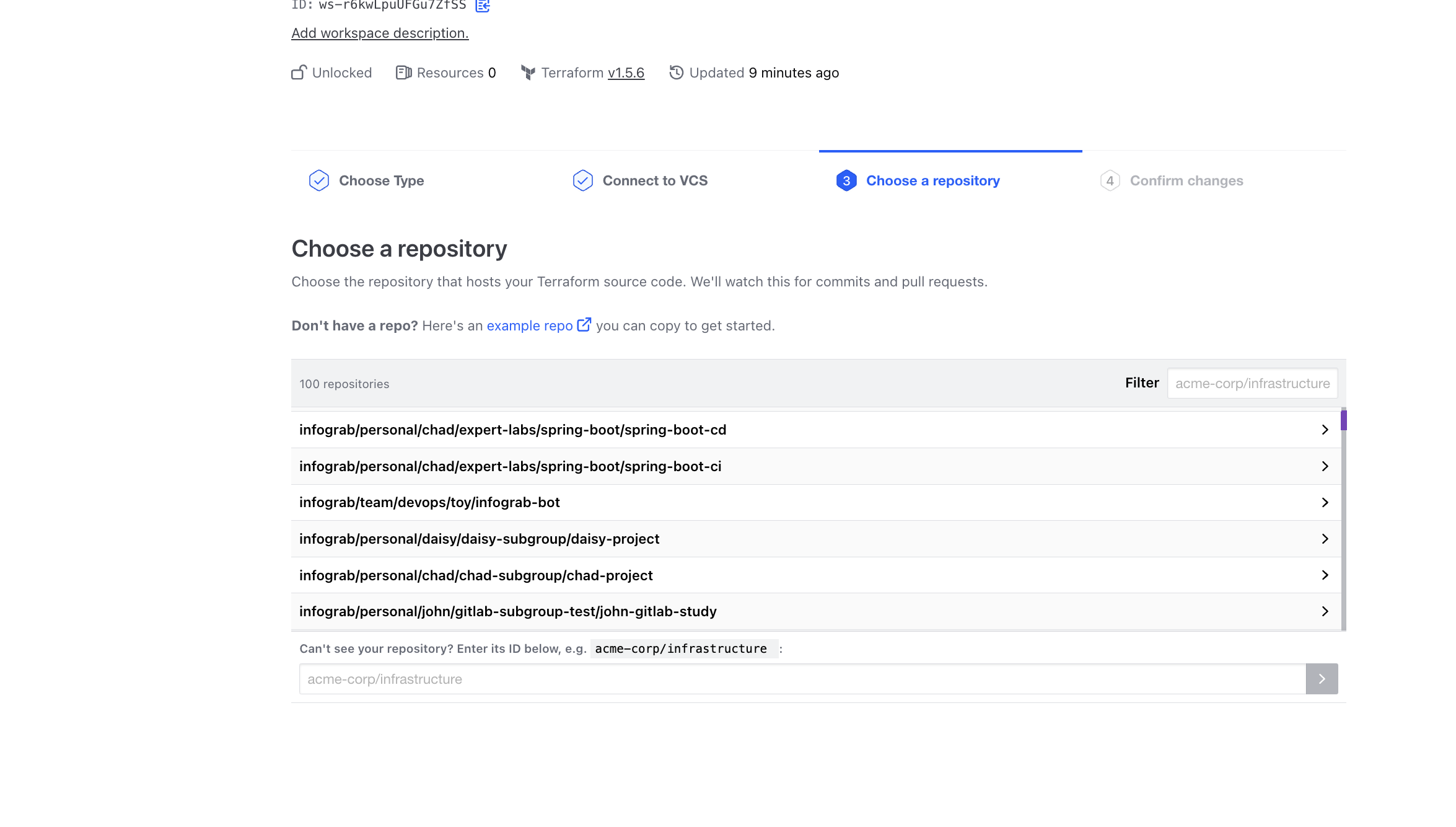Screen dimensions: 1456x827
Task: Open the Confirm changes step
Action: 1186,180
